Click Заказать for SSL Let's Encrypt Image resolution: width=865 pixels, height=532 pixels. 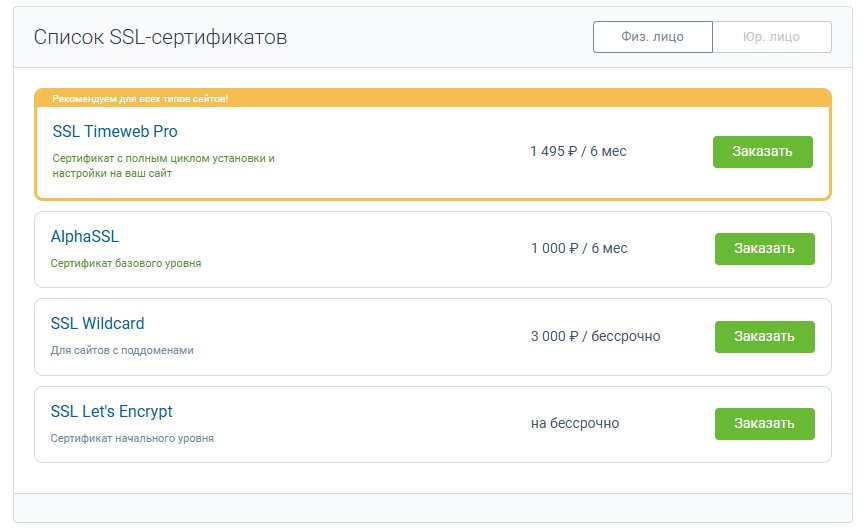click(765, 424)
